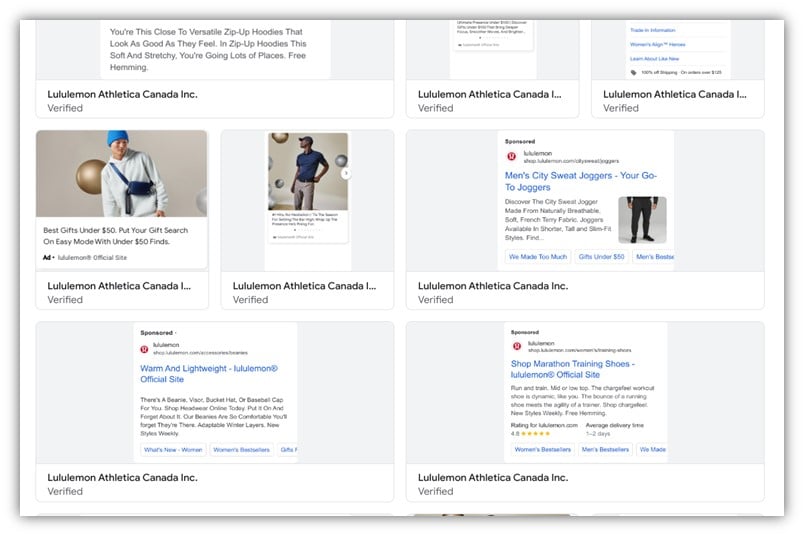This screenshot has height=536, width=804.
Task: Click the 'lululemon® Official Site' ad label
Action: tap(92, 257)
